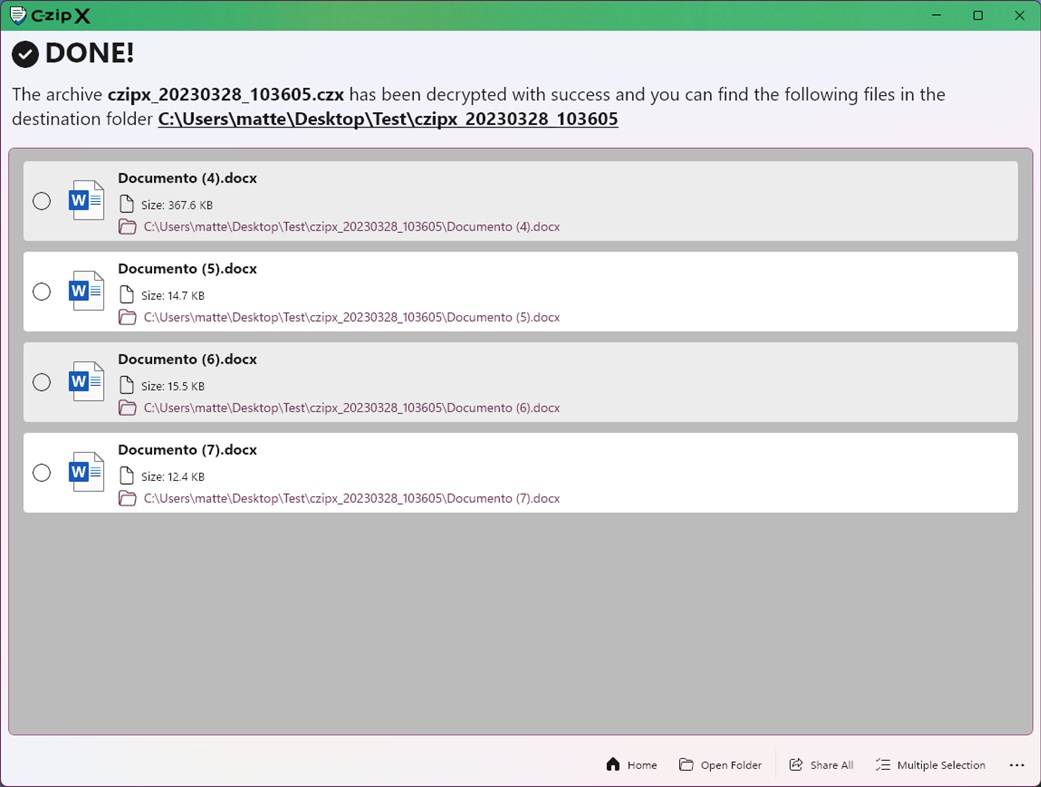
Task: Open the folder via Open Folder icon
Action: click(x=687, y=764)
